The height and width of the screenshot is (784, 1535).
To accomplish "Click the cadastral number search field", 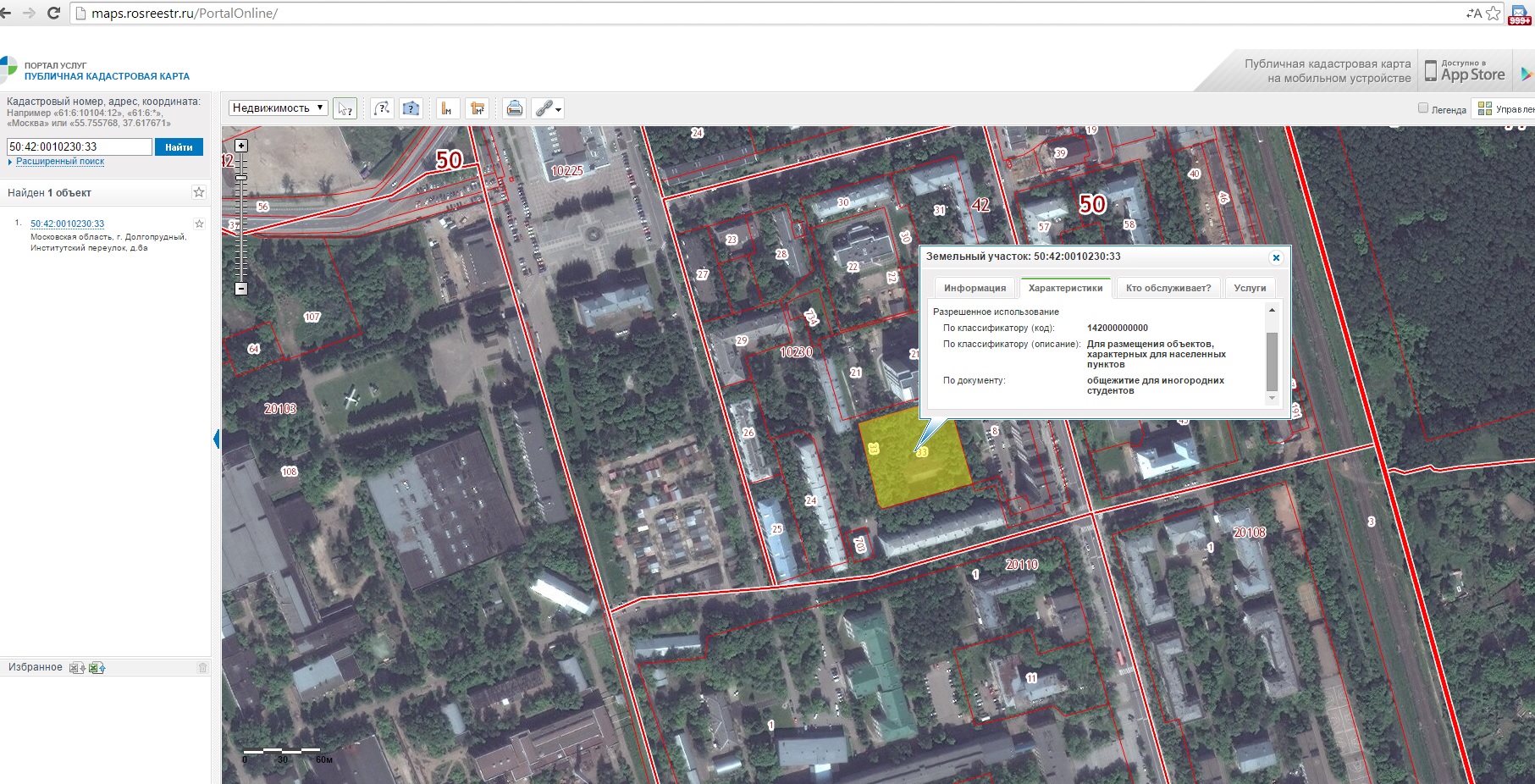I will tap(79, 147).
